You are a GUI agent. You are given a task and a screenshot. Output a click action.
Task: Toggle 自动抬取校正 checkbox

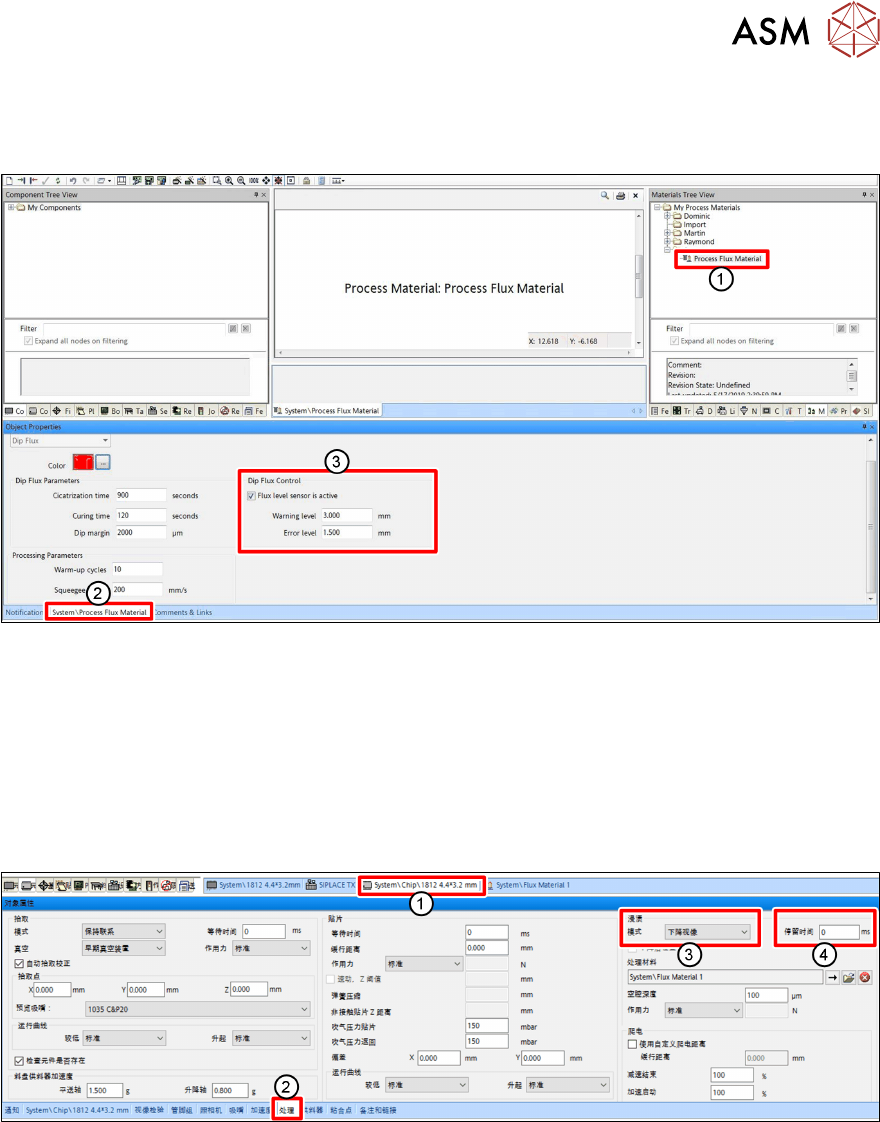point(19,963)
